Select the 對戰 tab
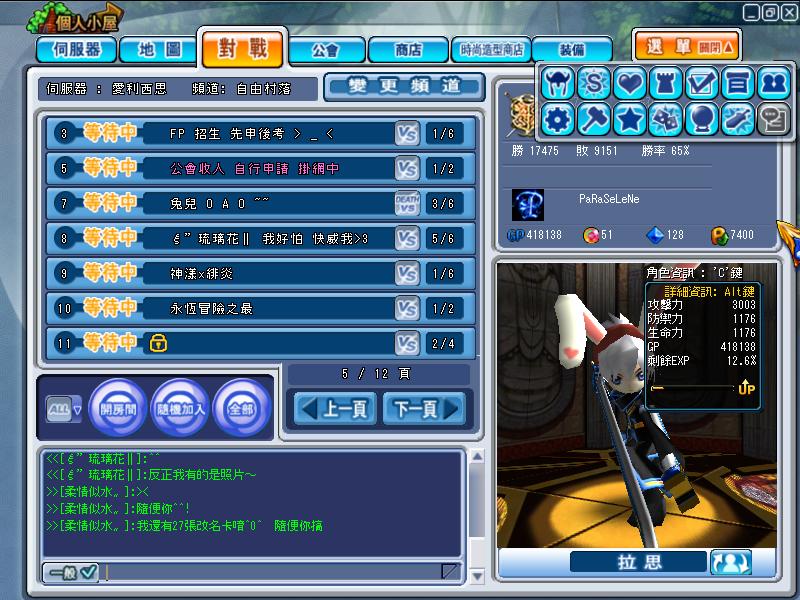Image resolution: width=800 pixels, height=600 pixels. point(243,48)
